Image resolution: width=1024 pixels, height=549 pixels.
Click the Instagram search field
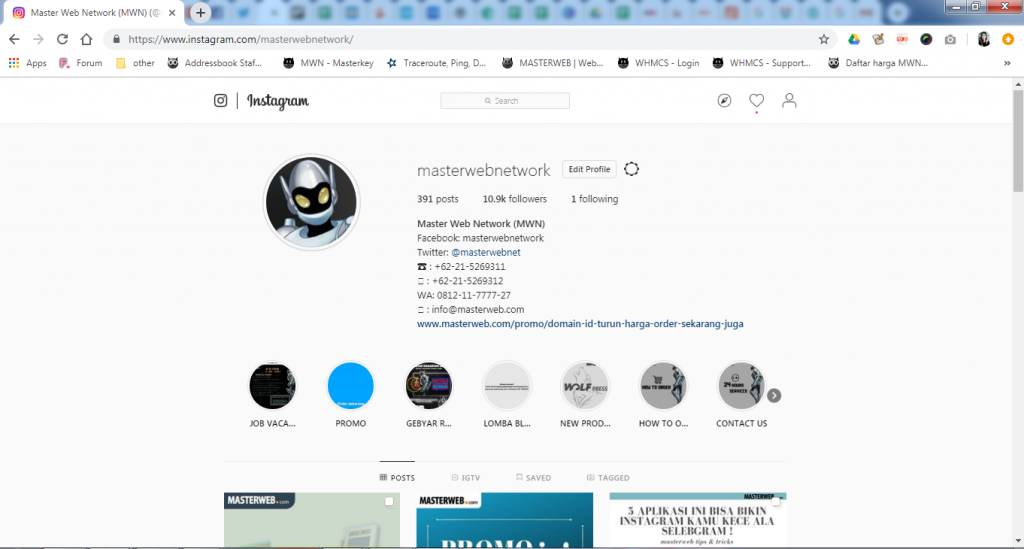pyautogui.click(x=505, y=101)
